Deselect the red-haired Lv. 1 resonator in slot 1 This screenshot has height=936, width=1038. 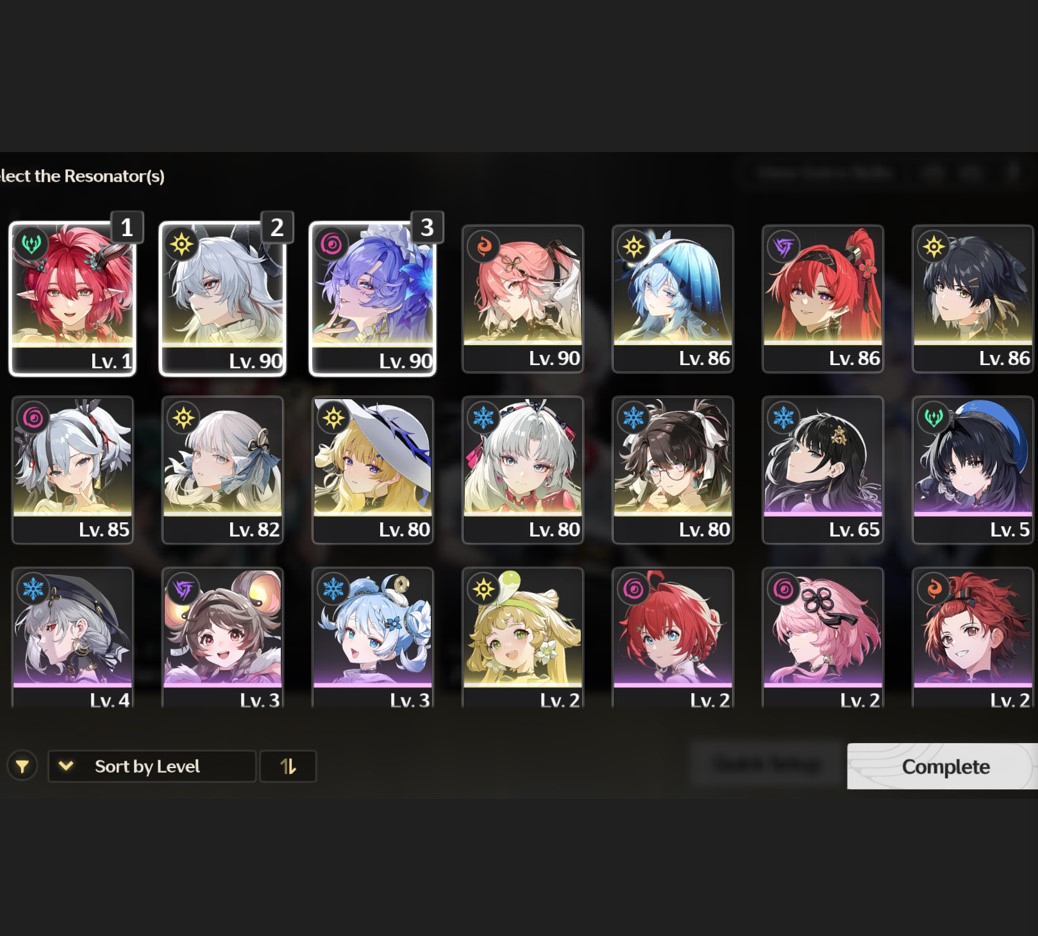[73, 299]
